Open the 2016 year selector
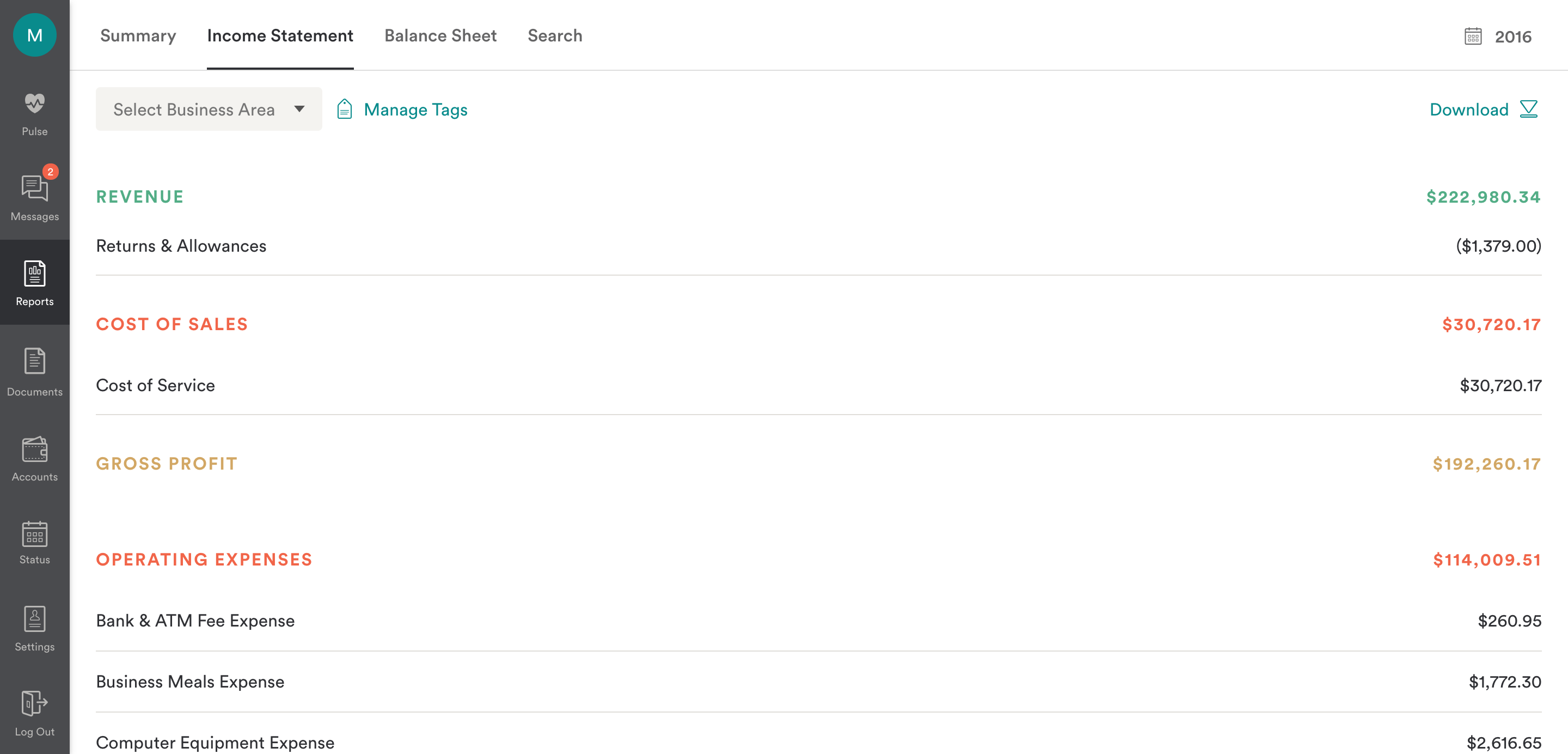The height and width of the screenshot is (754, 1568). click(x=1512, y=37)
